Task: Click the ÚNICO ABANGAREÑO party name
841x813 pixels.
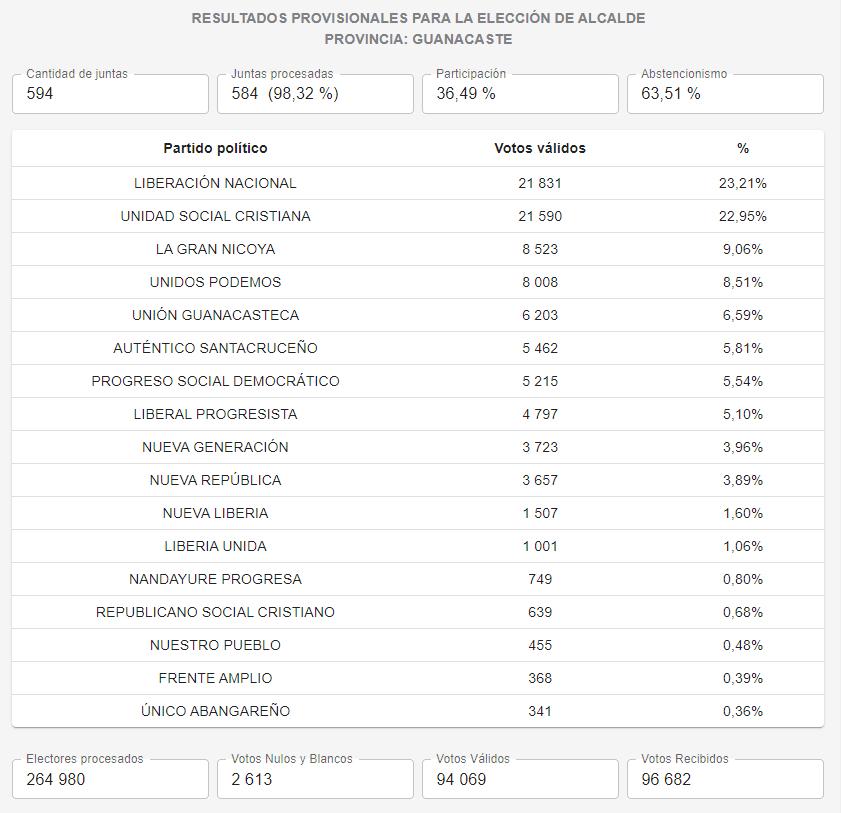Action: (216, 711)
